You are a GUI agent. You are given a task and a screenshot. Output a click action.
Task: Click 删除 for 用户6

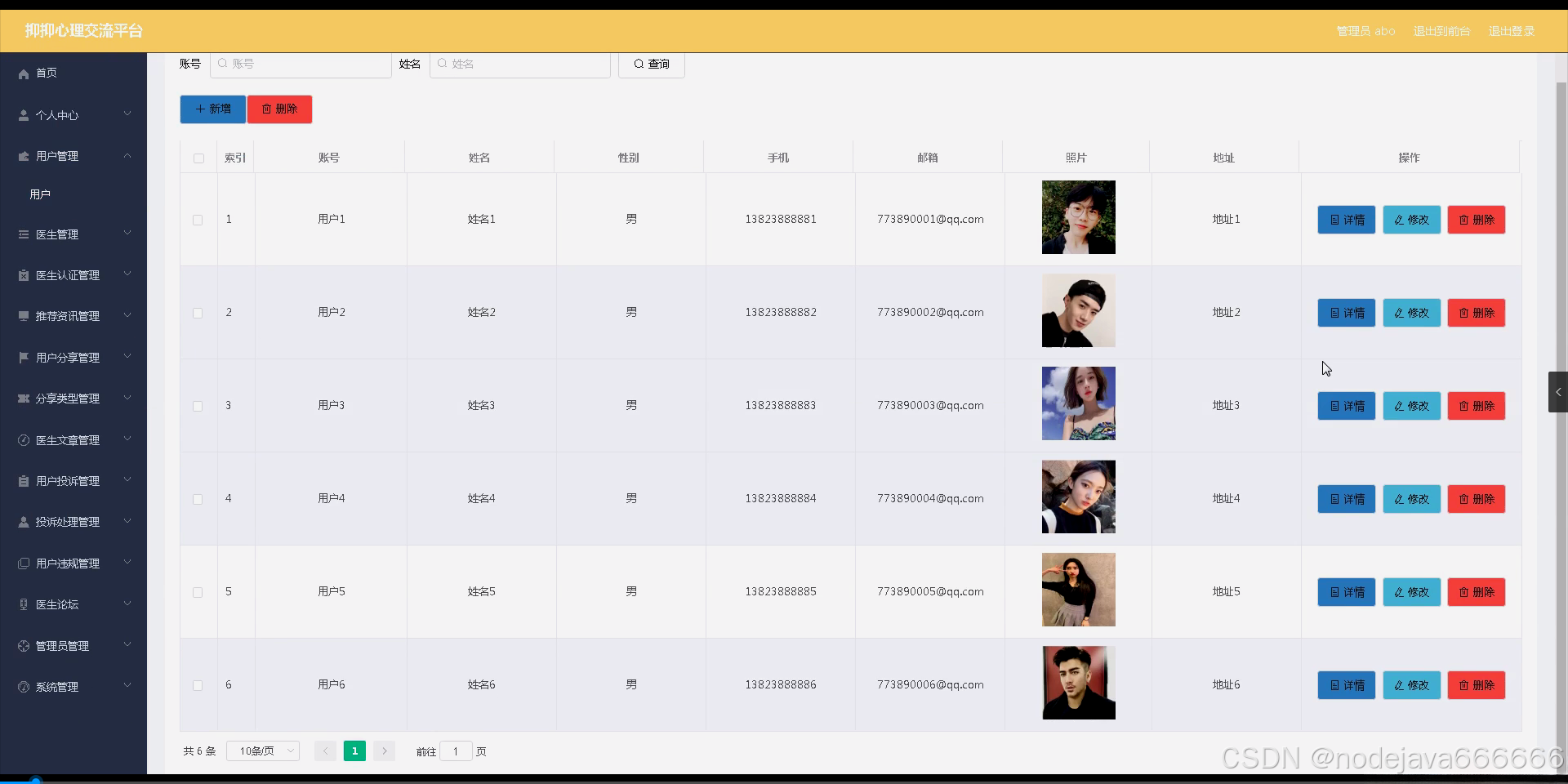coord(1477,685)
